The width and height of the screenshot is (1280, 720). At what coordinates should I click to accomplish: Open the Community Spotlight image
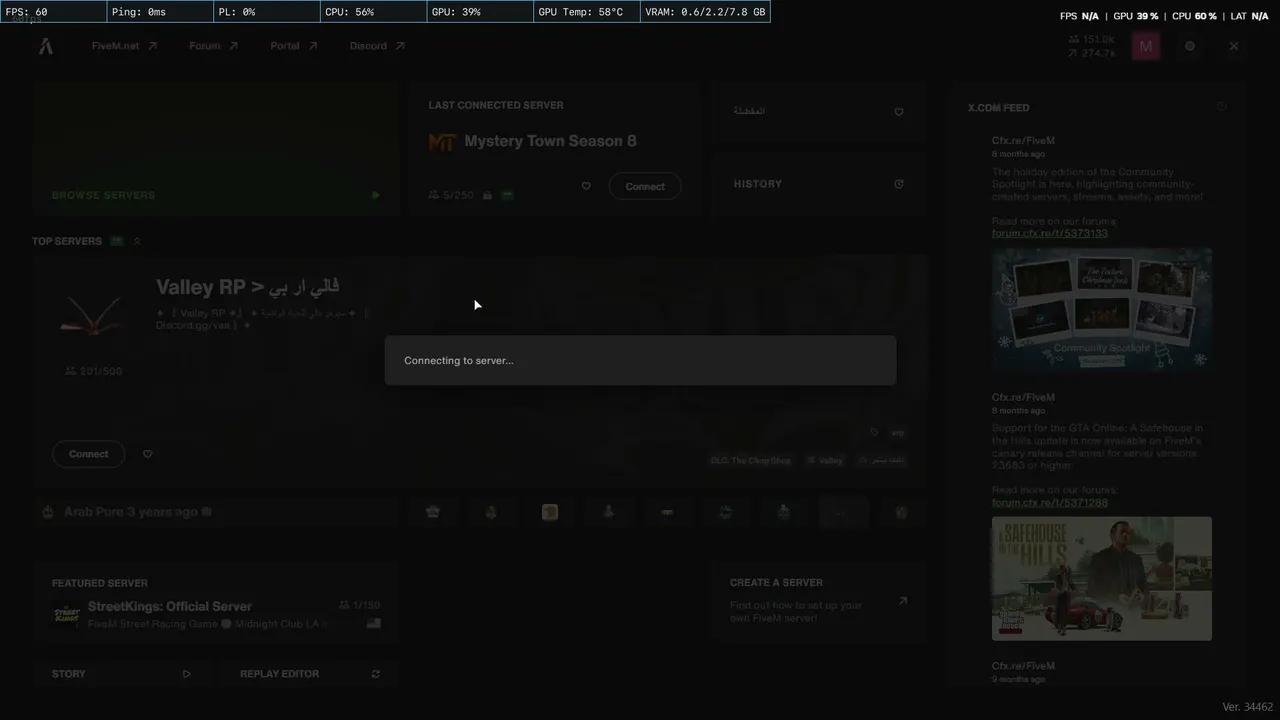pos(1102,310)
